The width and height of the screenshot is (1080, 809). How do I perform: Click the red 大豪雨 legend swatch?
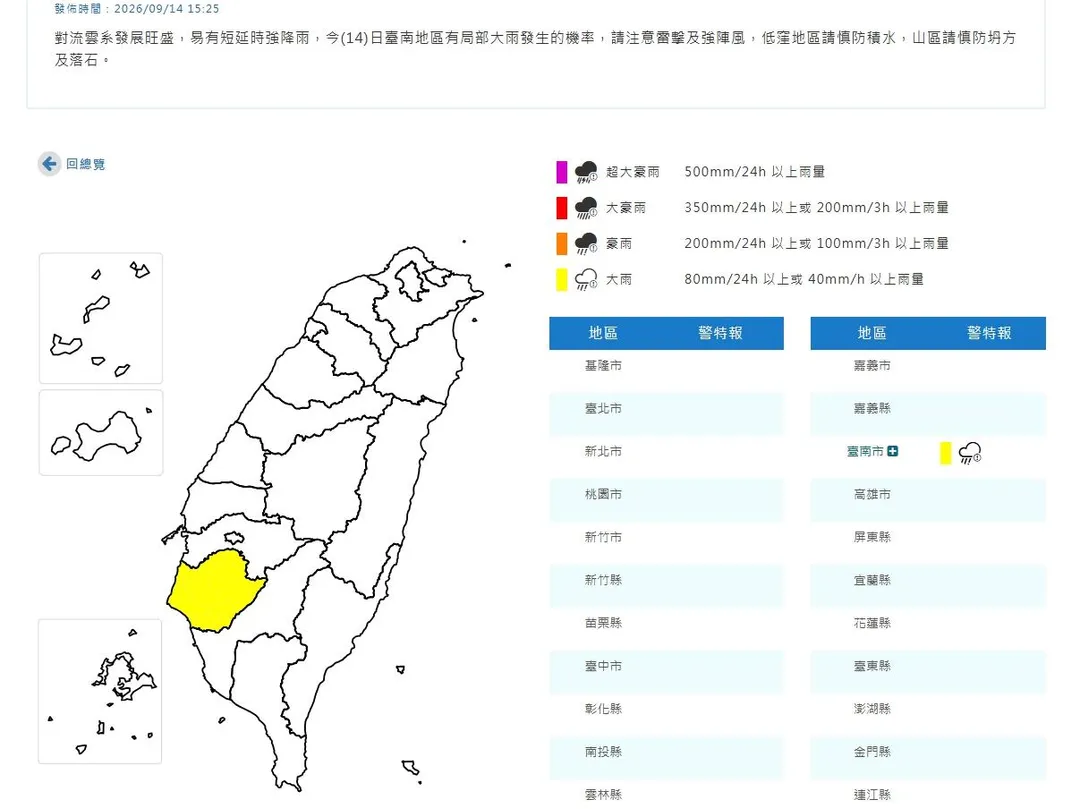point(561,207)
